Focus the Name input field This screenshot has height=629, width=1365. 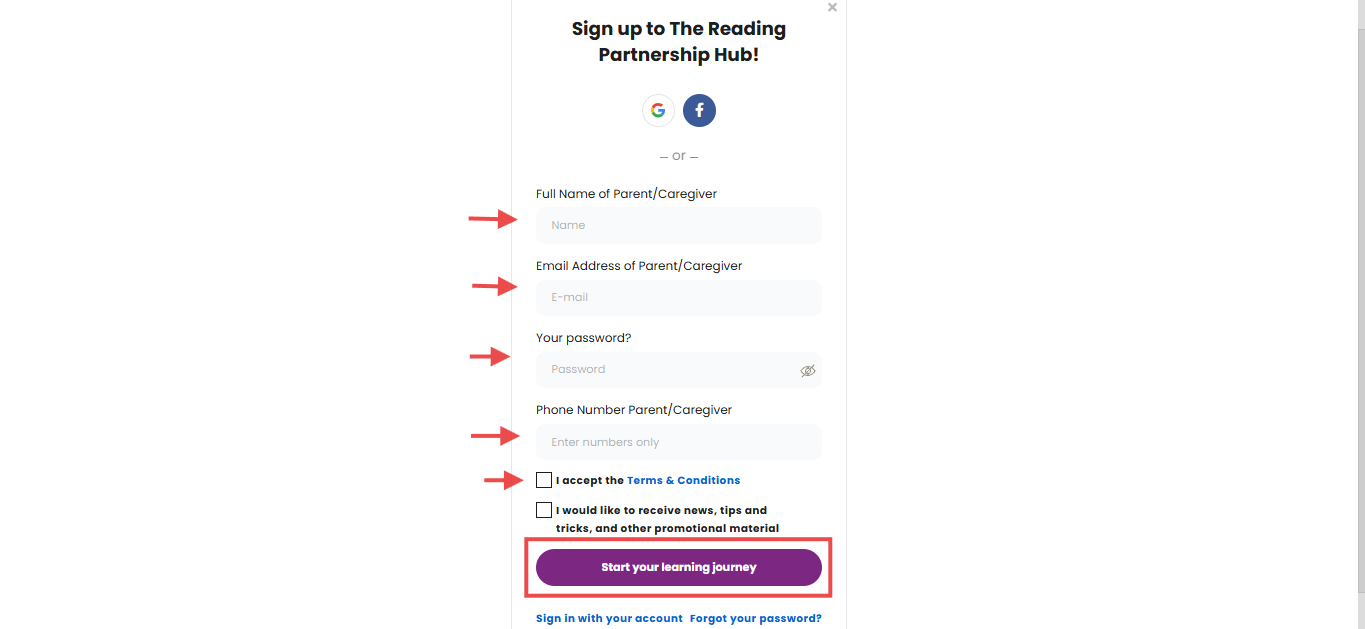[679, 225]
